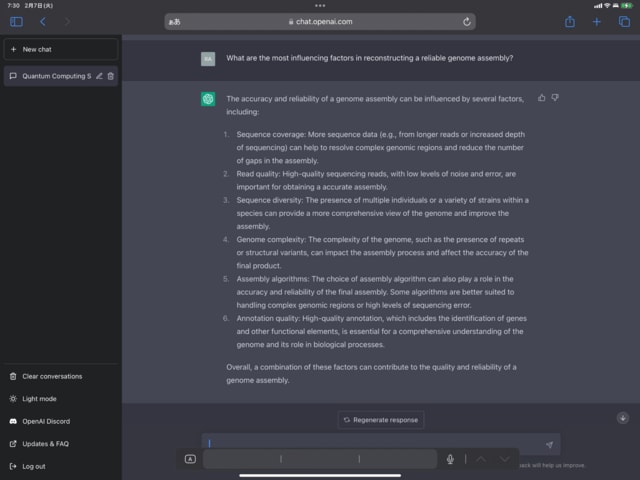Give the response a thumbs down

[555, 98]
